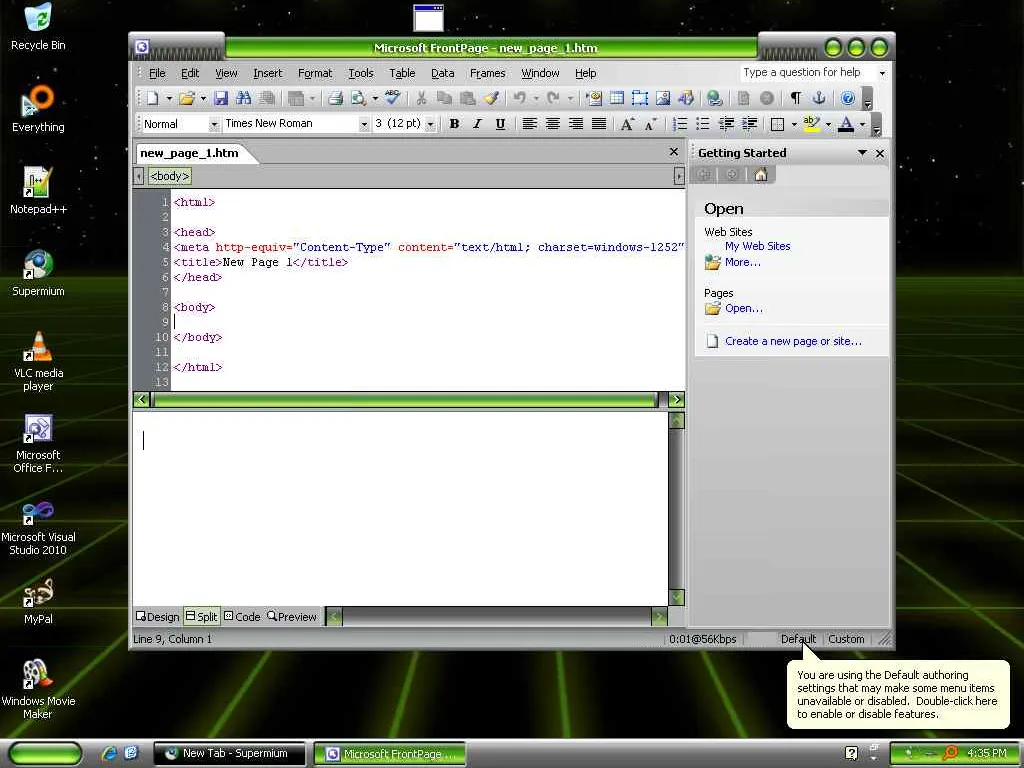The width and height of the screenshot is (1024, 768).
Task: Click the Numbering list icon
Action: 680,124
